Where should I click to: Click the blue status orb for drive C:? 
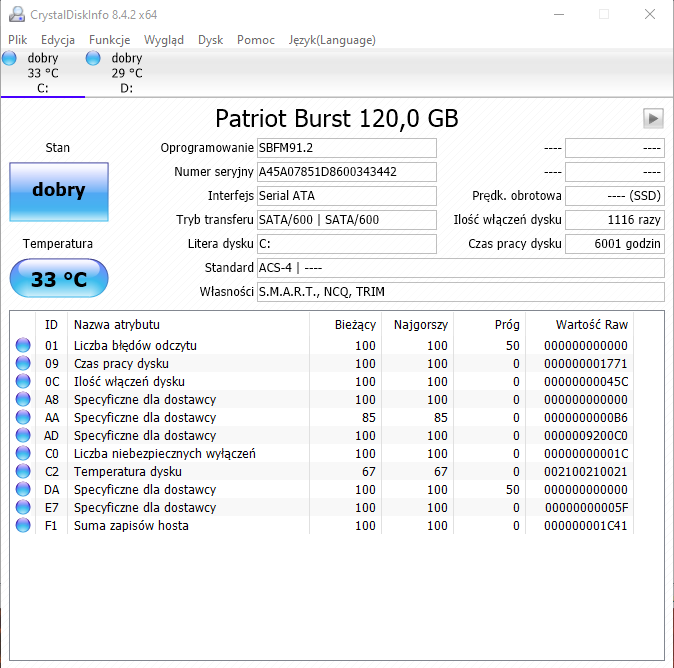pyautogui.click(x=9, y=58)
